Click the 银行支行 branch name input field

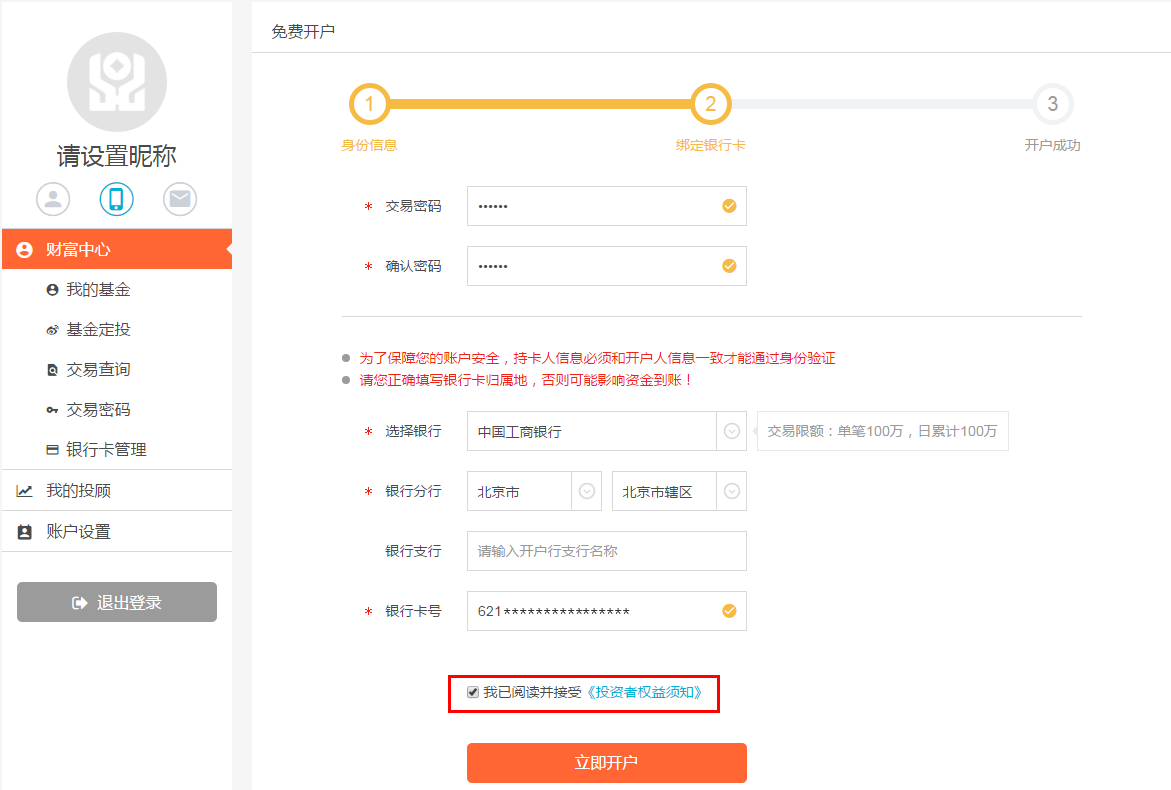[606, 551]
